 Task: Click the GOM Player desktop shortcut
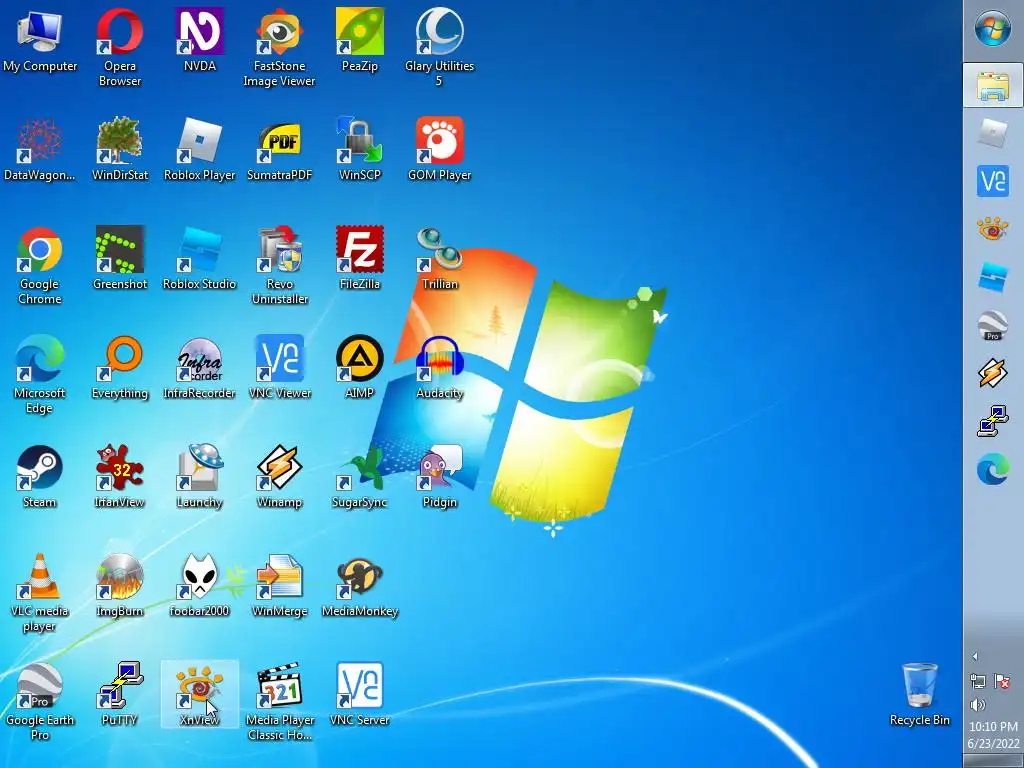[x=440, y=150]
